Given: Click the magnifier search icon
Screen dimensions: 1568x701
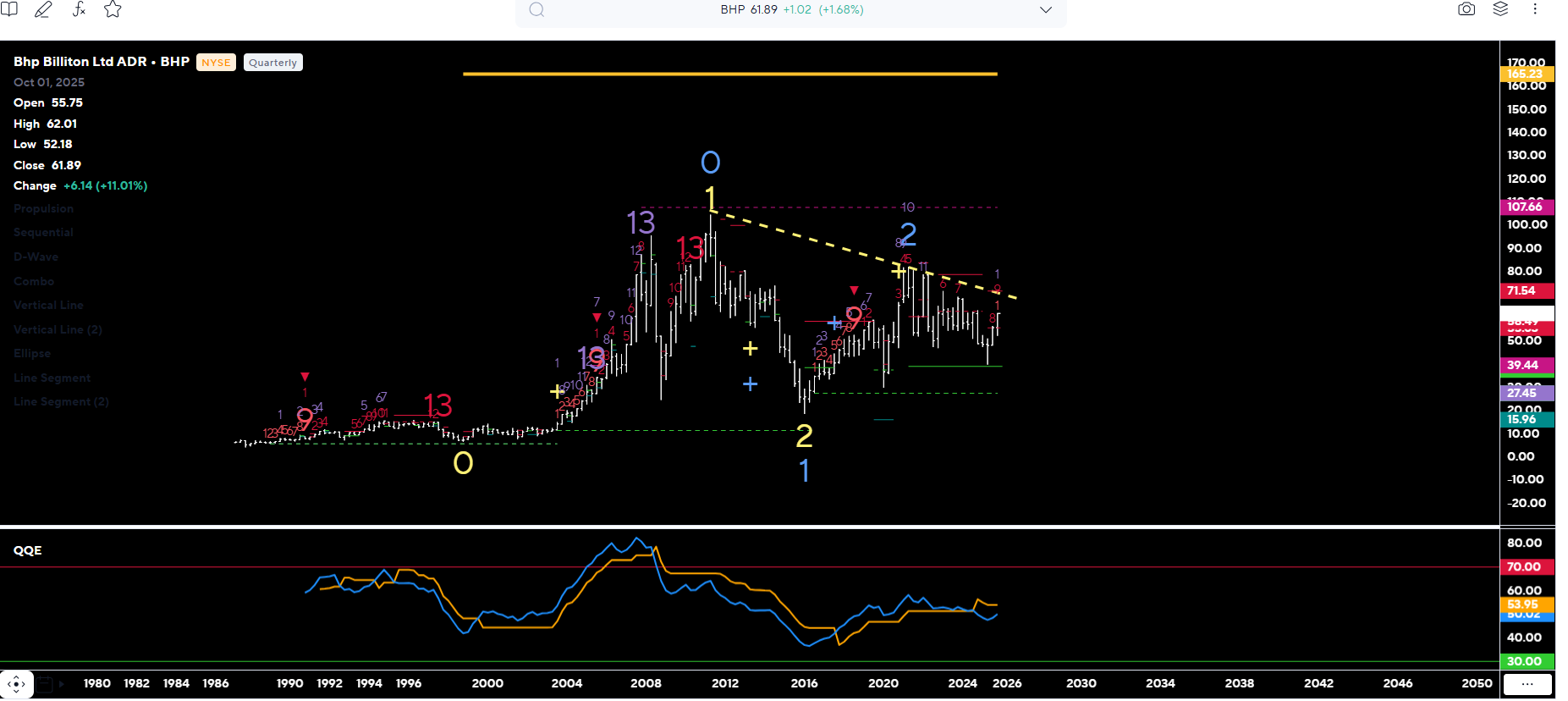Looking at the screenshot, I should coord(536,10).
